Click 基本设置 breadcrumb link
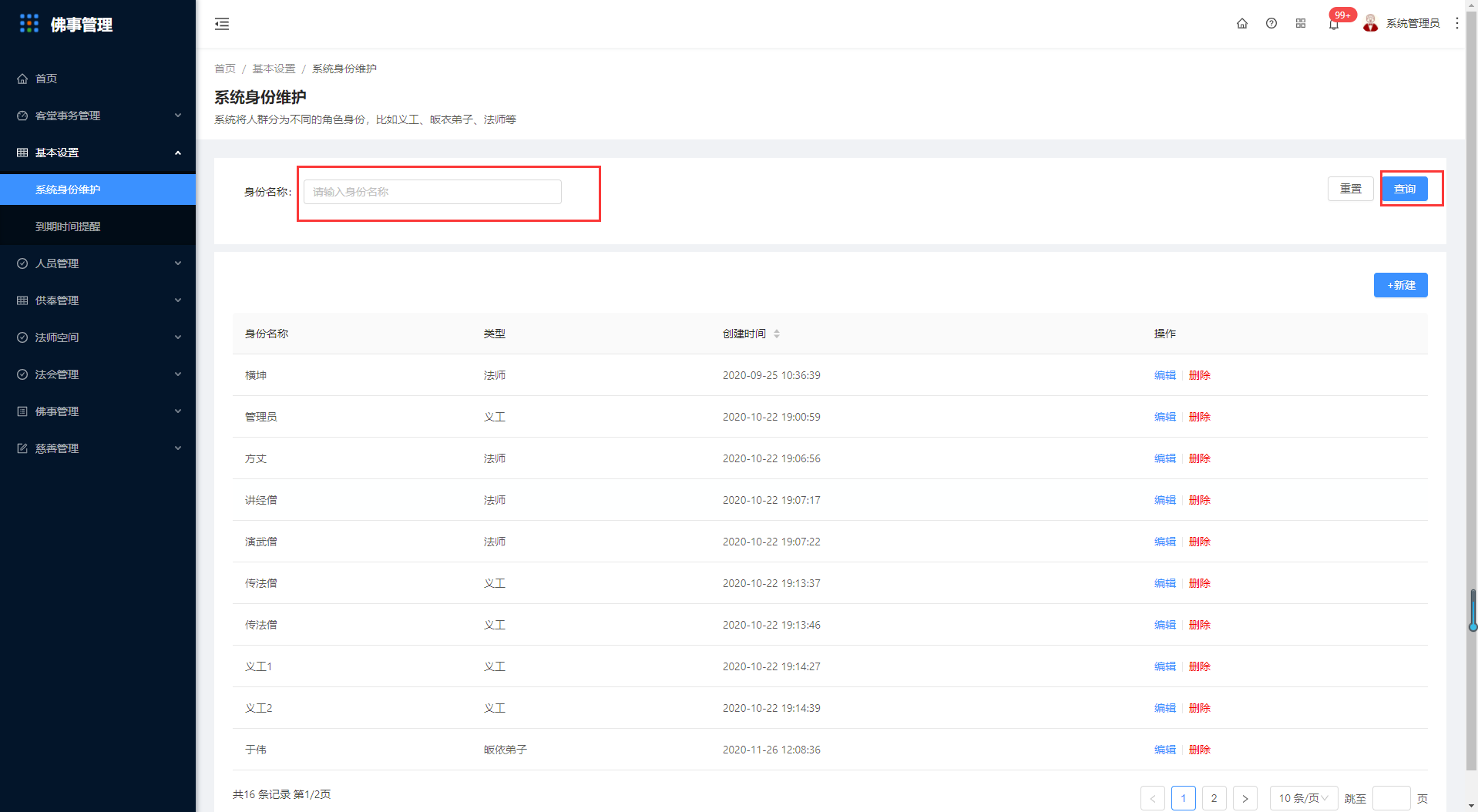1478x812 pixels. [274, 69]
